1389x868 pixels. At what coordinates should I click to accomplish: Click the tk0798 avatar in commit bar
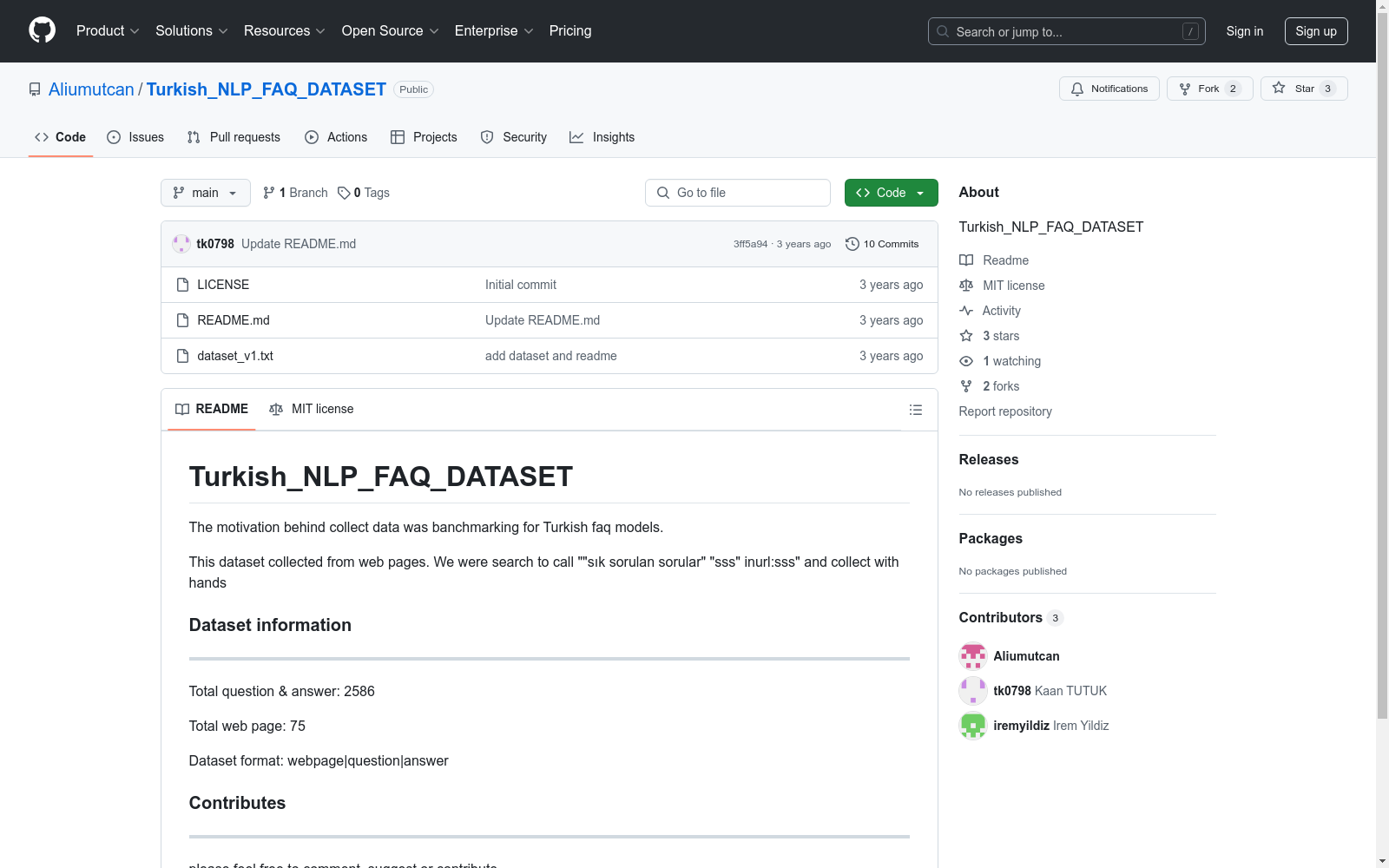click(x=181, y=244)
